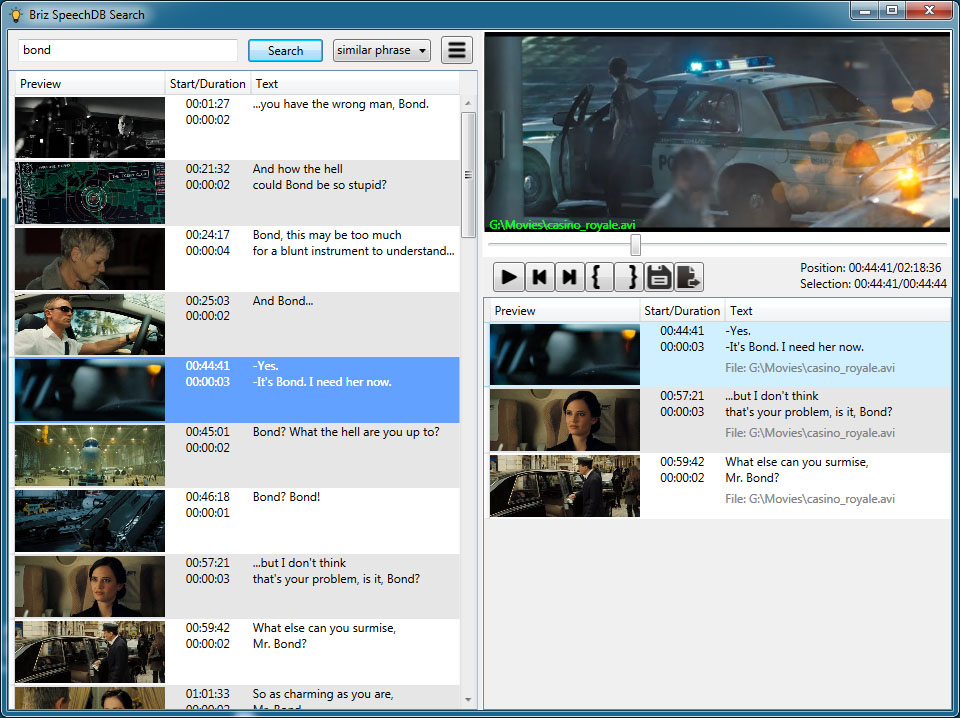Save the selection with the floppy disk icon
The width and height of the screenshot is (960, 718).
click(659, 277)
